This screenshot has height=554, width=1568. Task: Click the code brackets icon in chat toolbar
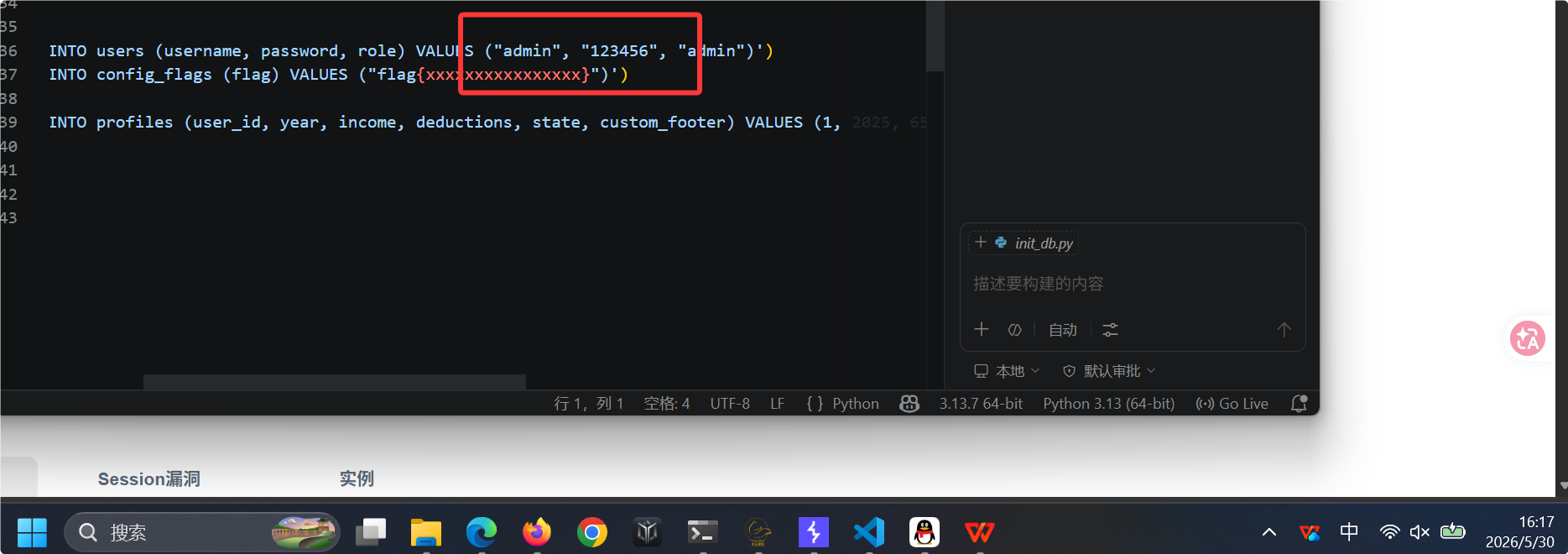coord(1014,330)
